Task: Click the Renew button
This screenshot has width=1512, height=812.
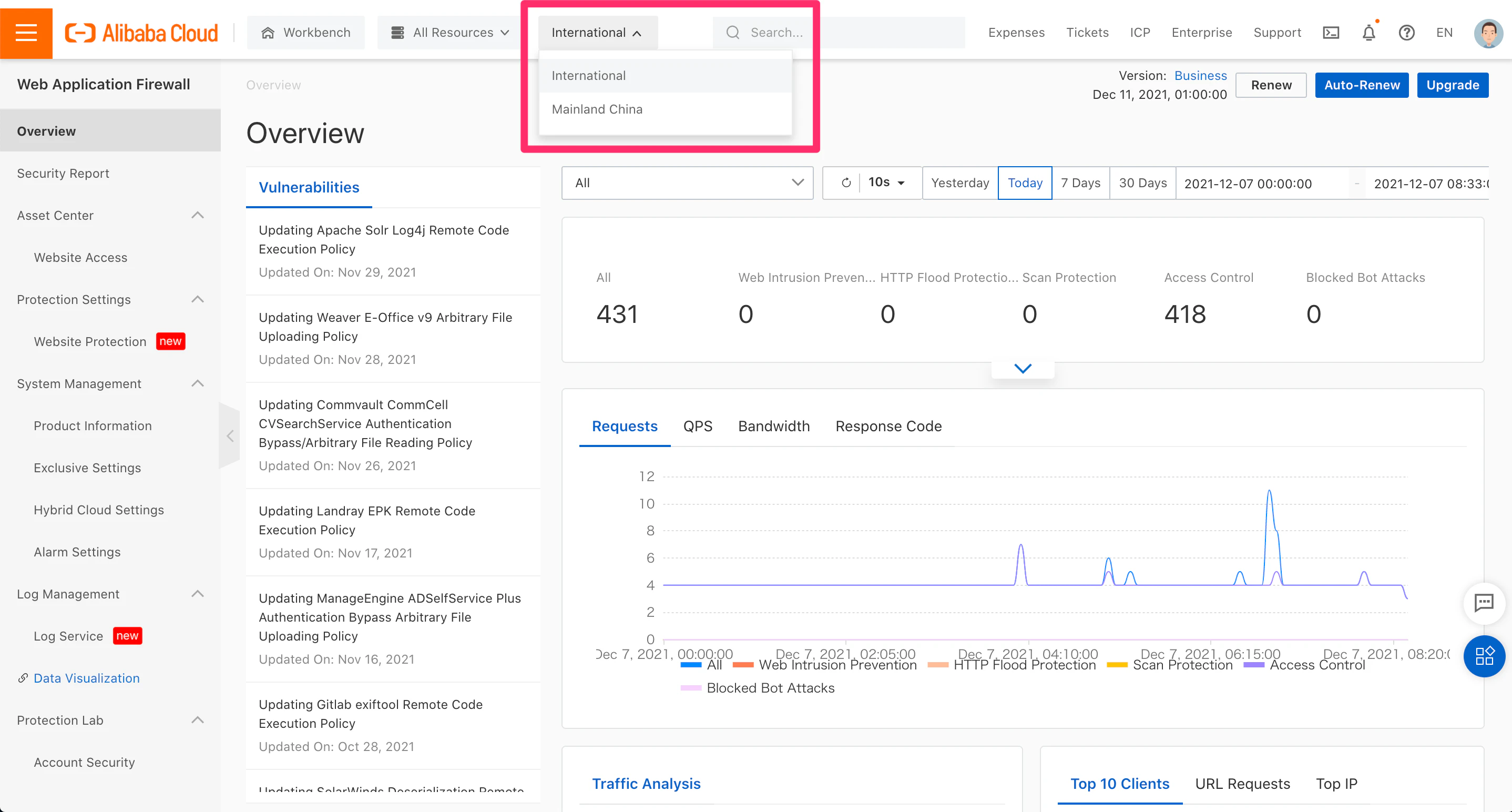Action: (x=1271, y=85)
